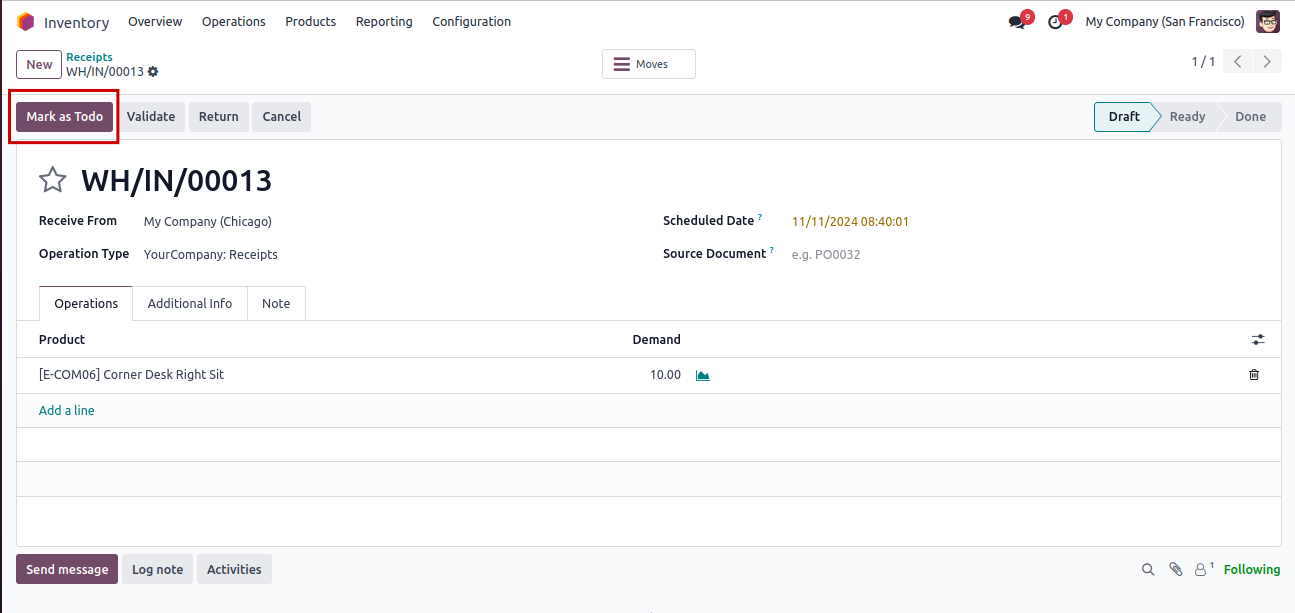Open optional columns settings toggle
1295x613 pixels.
(1258, 340)
